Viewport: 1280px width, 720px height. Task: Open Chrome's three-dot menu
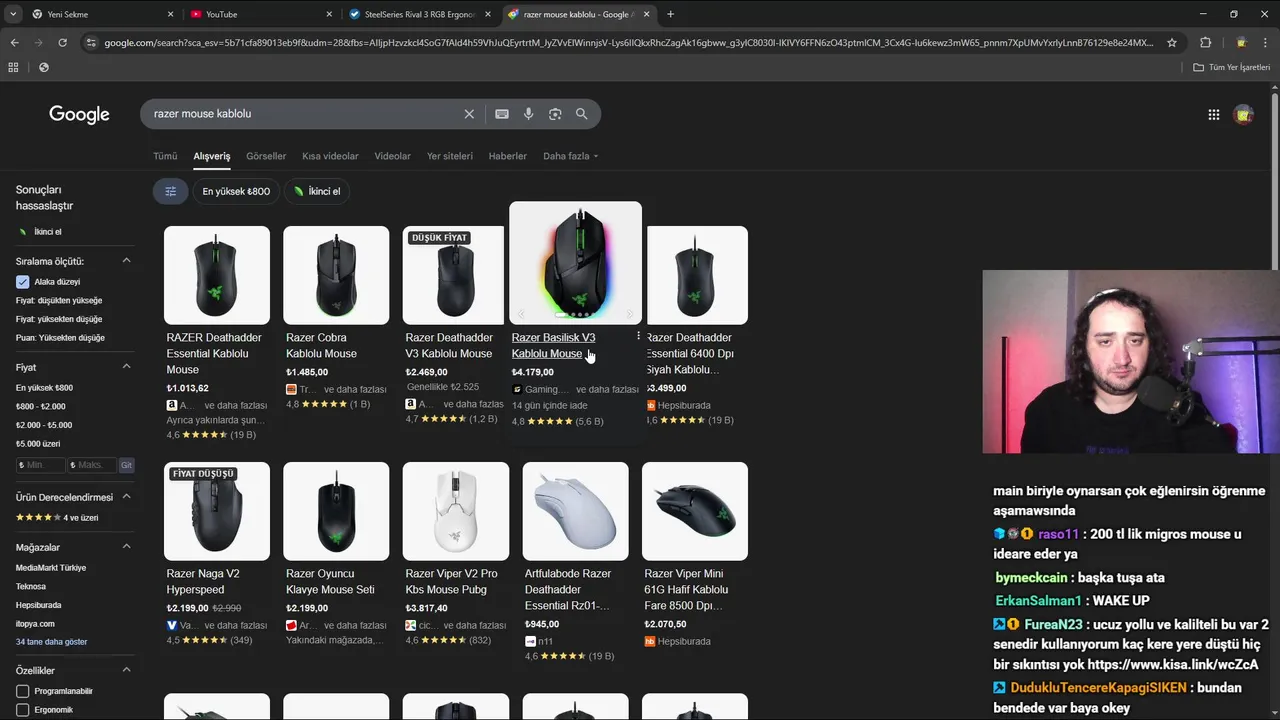click(1266, 43)
